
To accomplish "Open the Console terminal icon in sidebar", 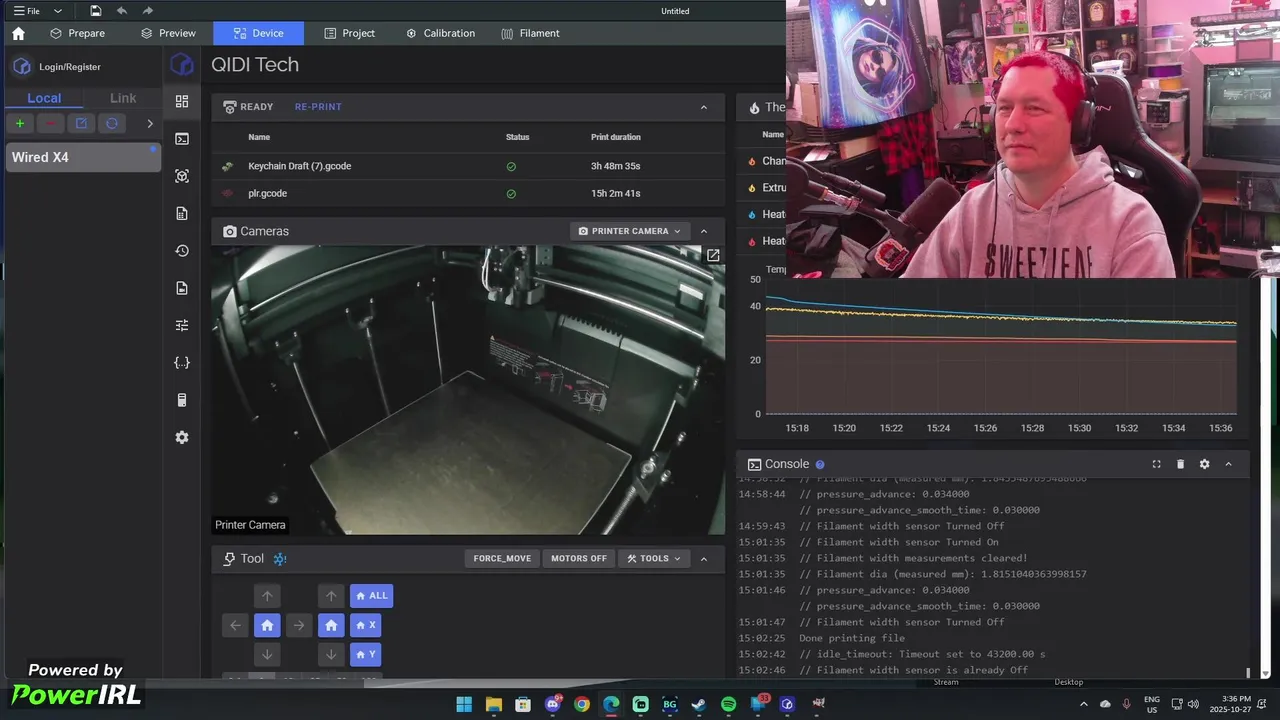I will (182, 139).
